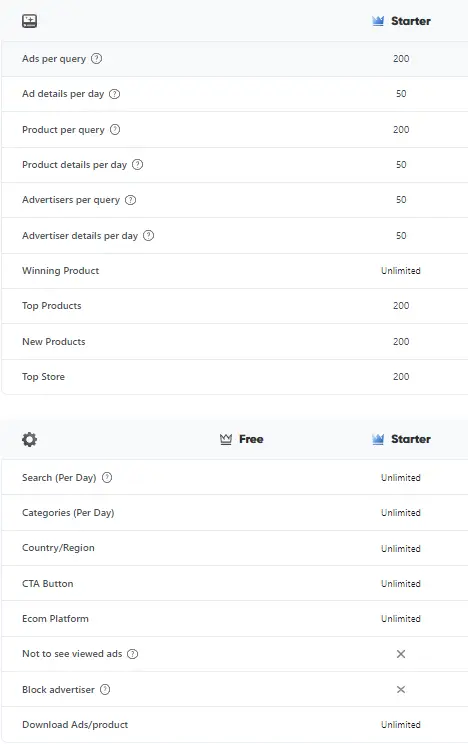
Task: Open the tooltip icon for Ad details per day
Action: point(114,94)
